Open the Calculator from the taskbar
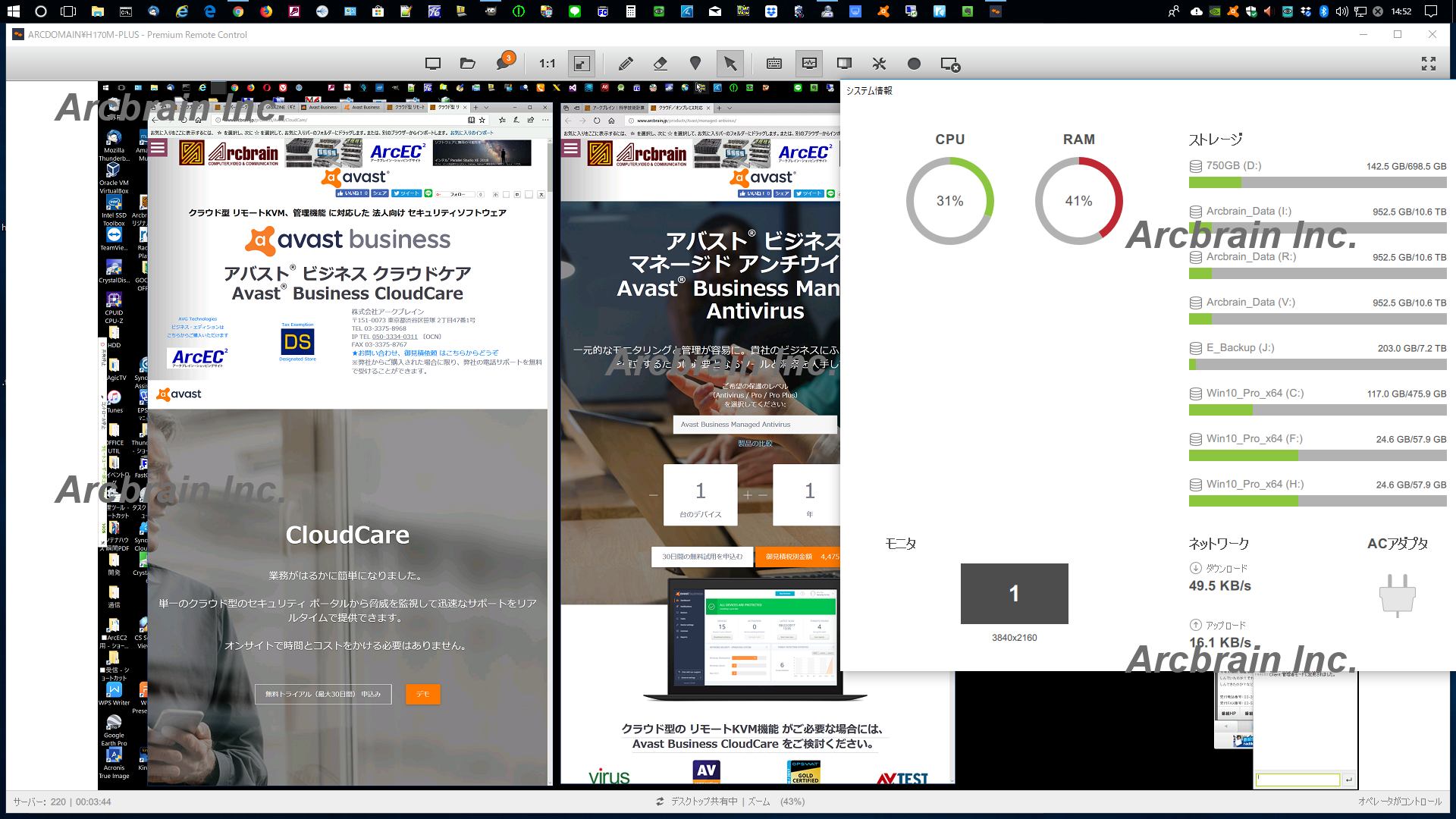This screenshot has width=1456, height=819. click(630, 11)
